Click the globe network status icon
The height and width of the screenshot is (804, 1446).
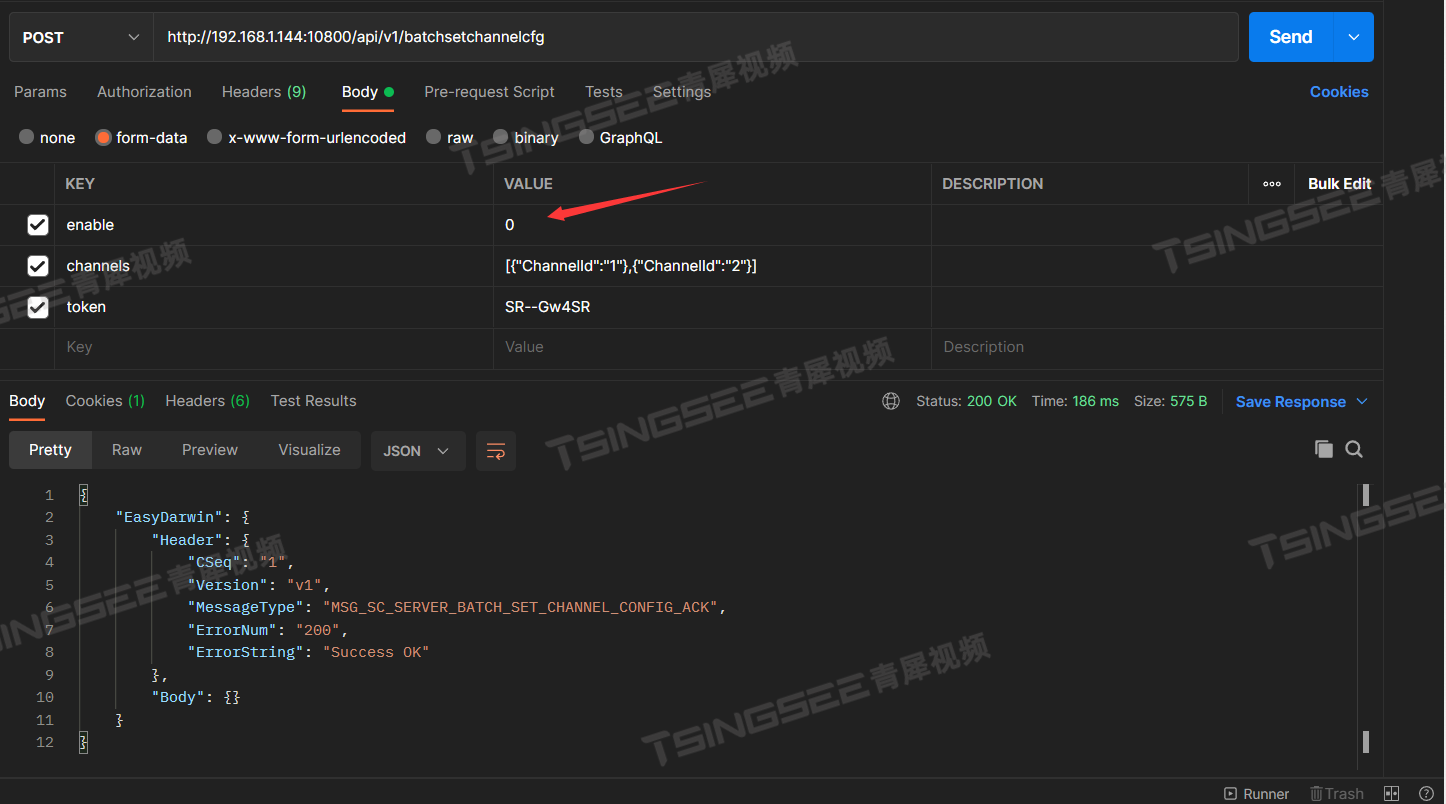pos(890,401)
